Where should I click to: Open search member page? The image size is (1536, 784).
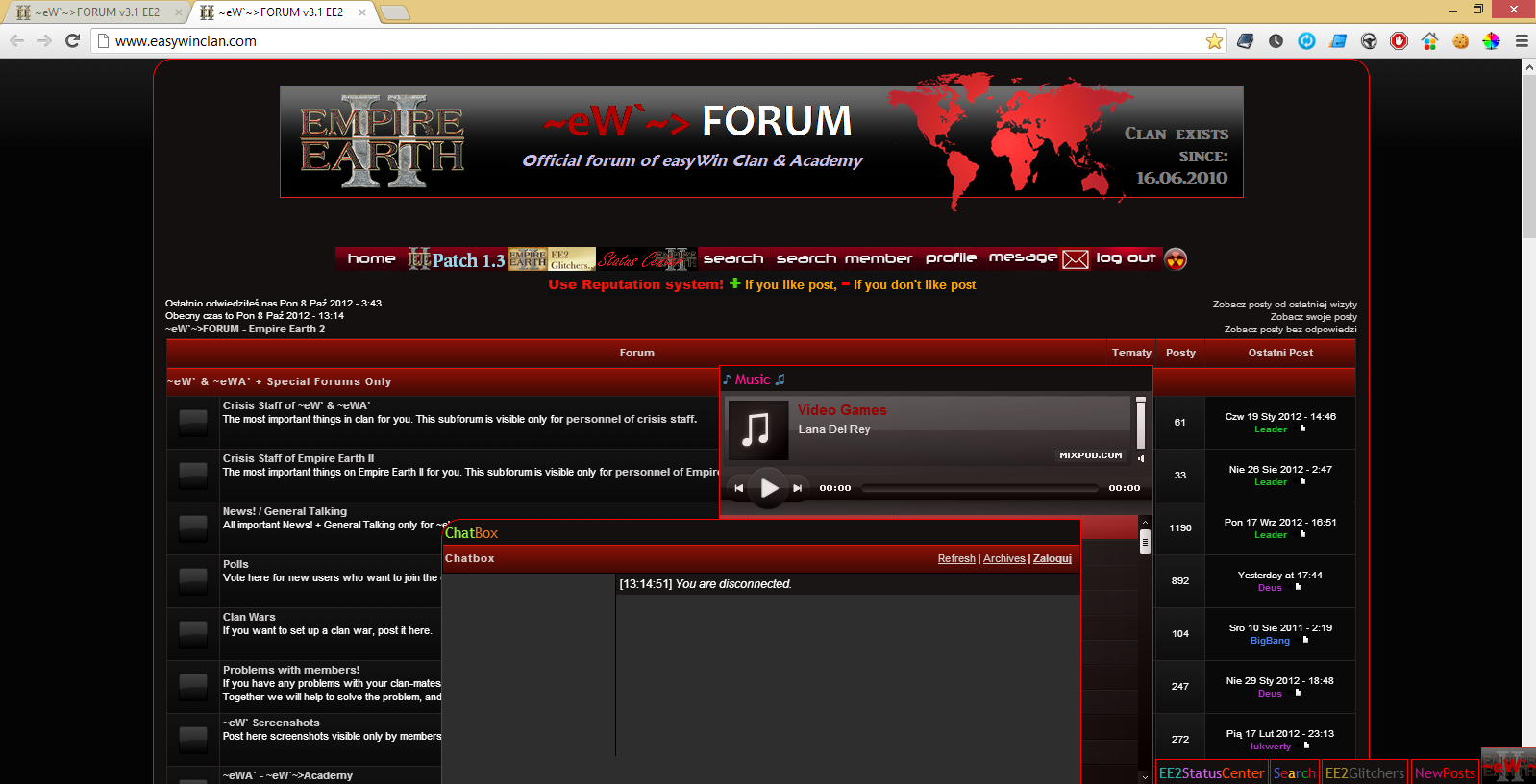(844, 258)
